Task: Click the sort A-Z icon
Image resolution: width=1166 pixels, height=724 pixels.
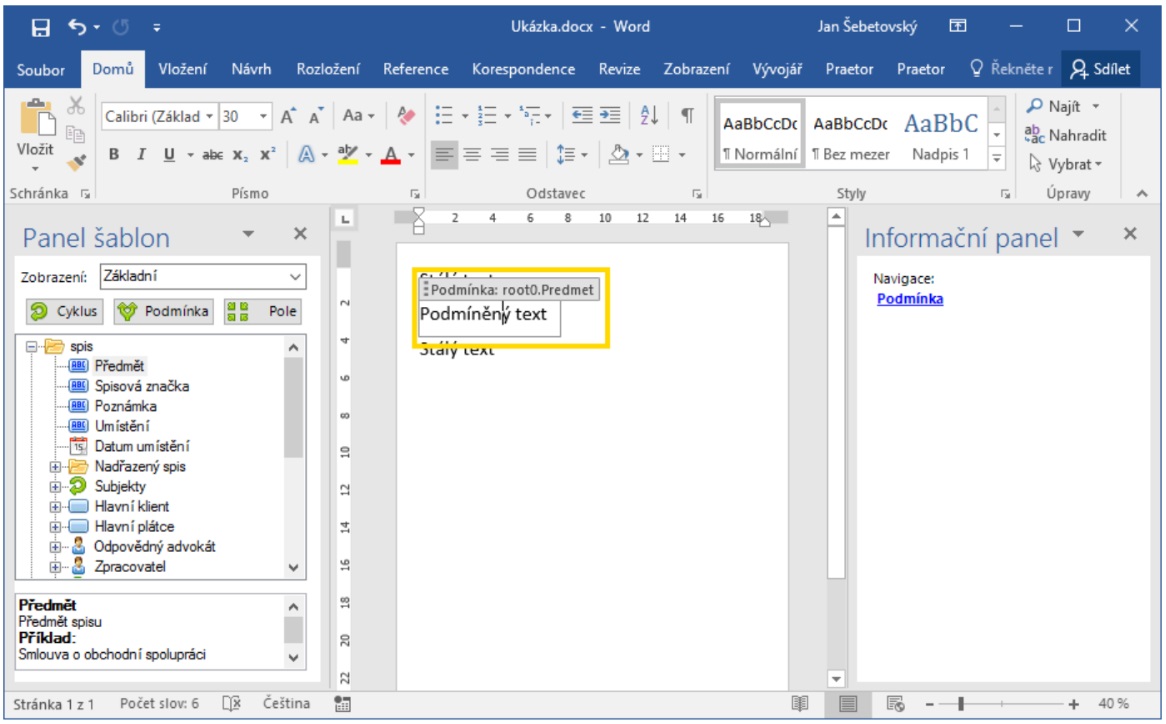Action: point(648,116)
